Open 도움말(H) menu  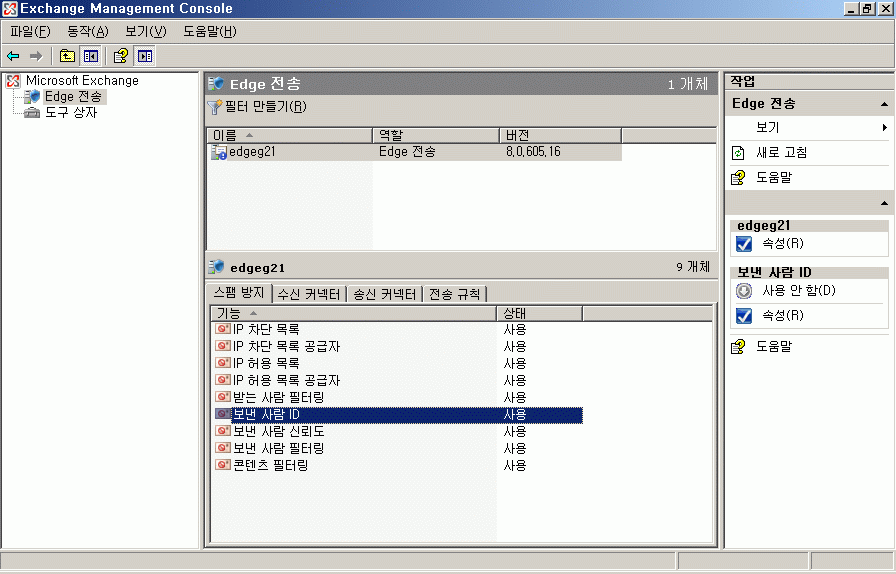pyautogui.click(x=210, y=31)
